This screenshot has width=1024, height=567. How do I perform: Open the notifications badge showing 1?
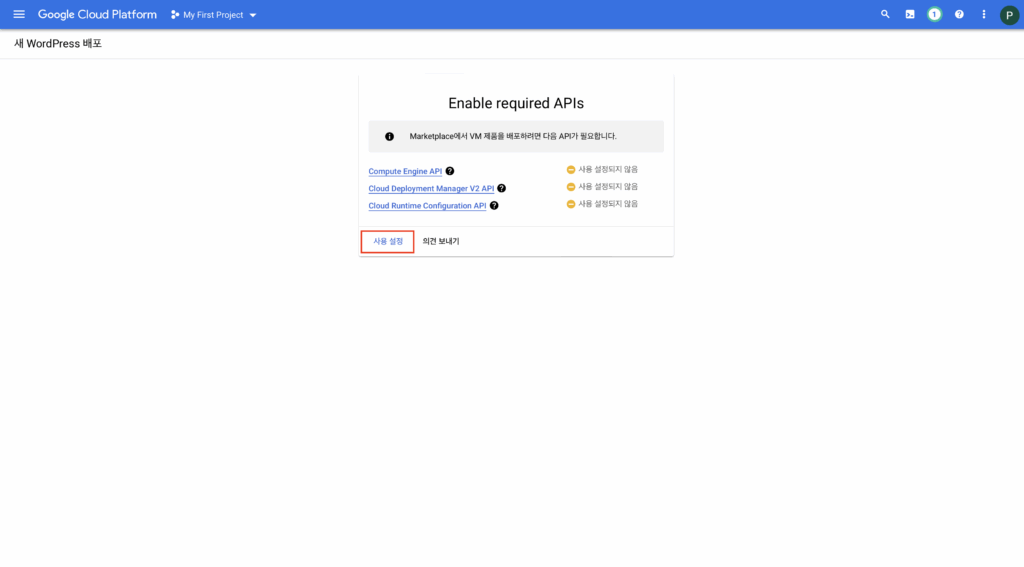935,14
